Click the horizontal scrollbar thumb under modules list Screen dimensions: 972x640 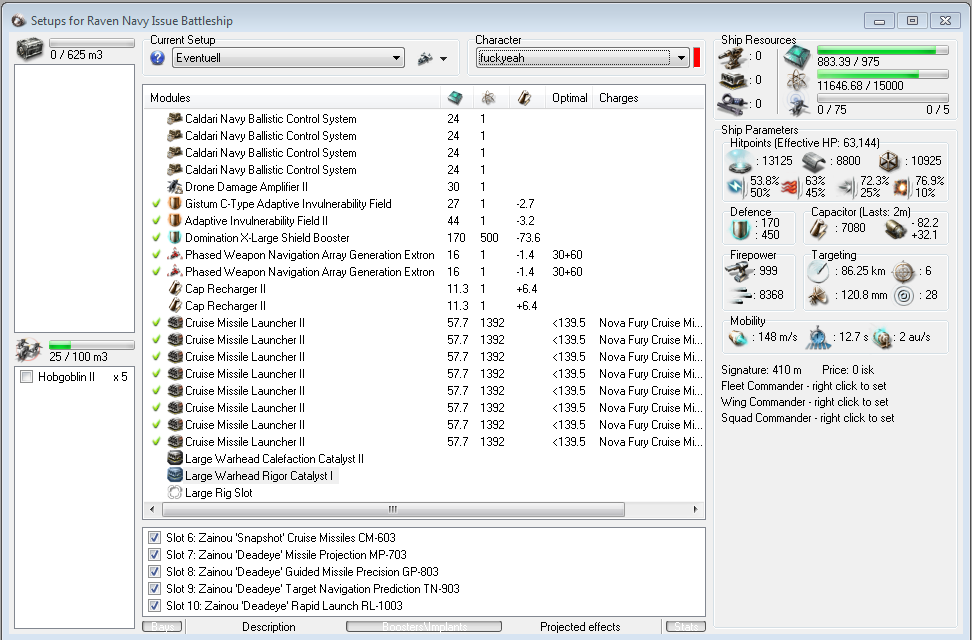[x=393, y=509]
